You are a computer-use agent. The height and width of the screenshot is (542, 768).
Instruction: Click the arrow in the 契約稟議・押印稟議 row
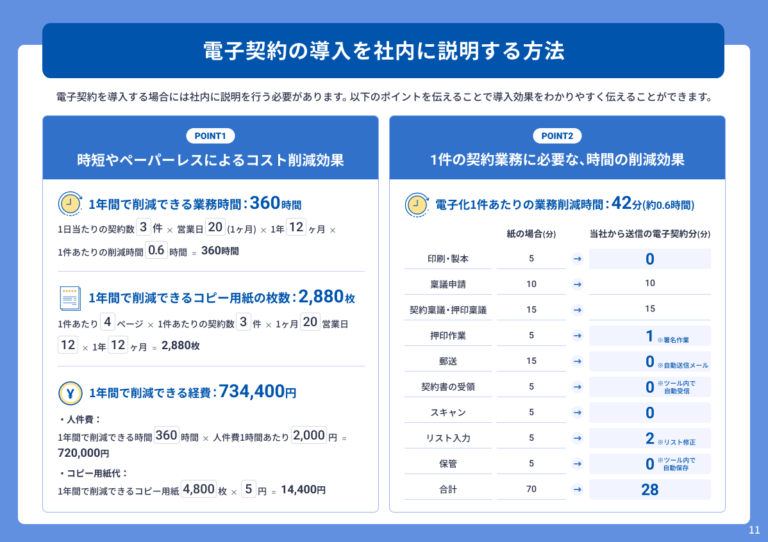577,310
